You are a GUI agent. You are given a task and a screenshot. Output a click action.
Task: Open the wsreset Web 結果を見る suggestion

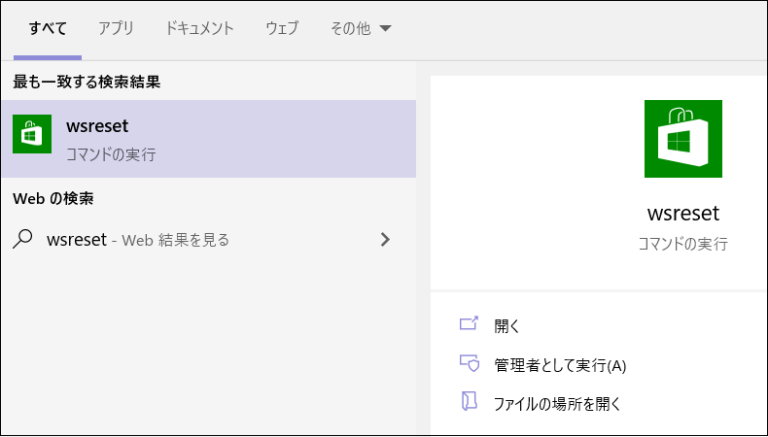click(x=137, y=240)
